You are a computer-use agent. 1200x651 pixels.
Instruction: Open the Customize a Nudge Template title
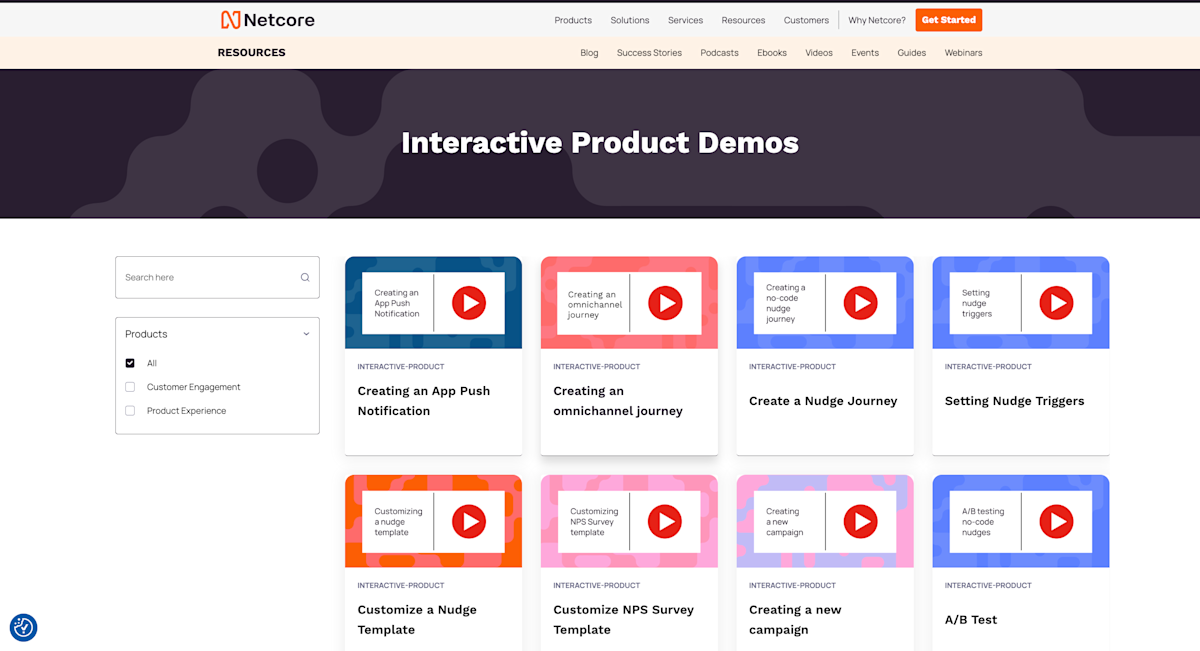click(417, 620)
